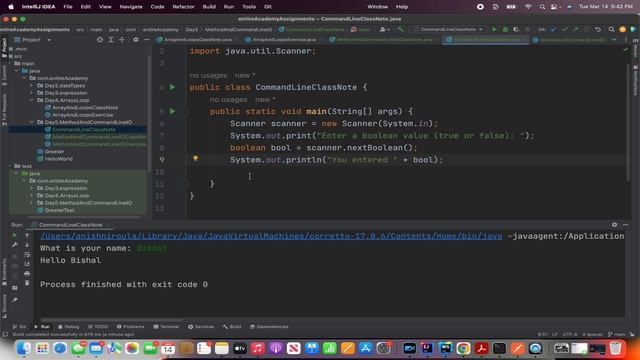640x360 pixels.
Task: Show hidden editor tabs dropdown arrow
Action: (614, 40)
